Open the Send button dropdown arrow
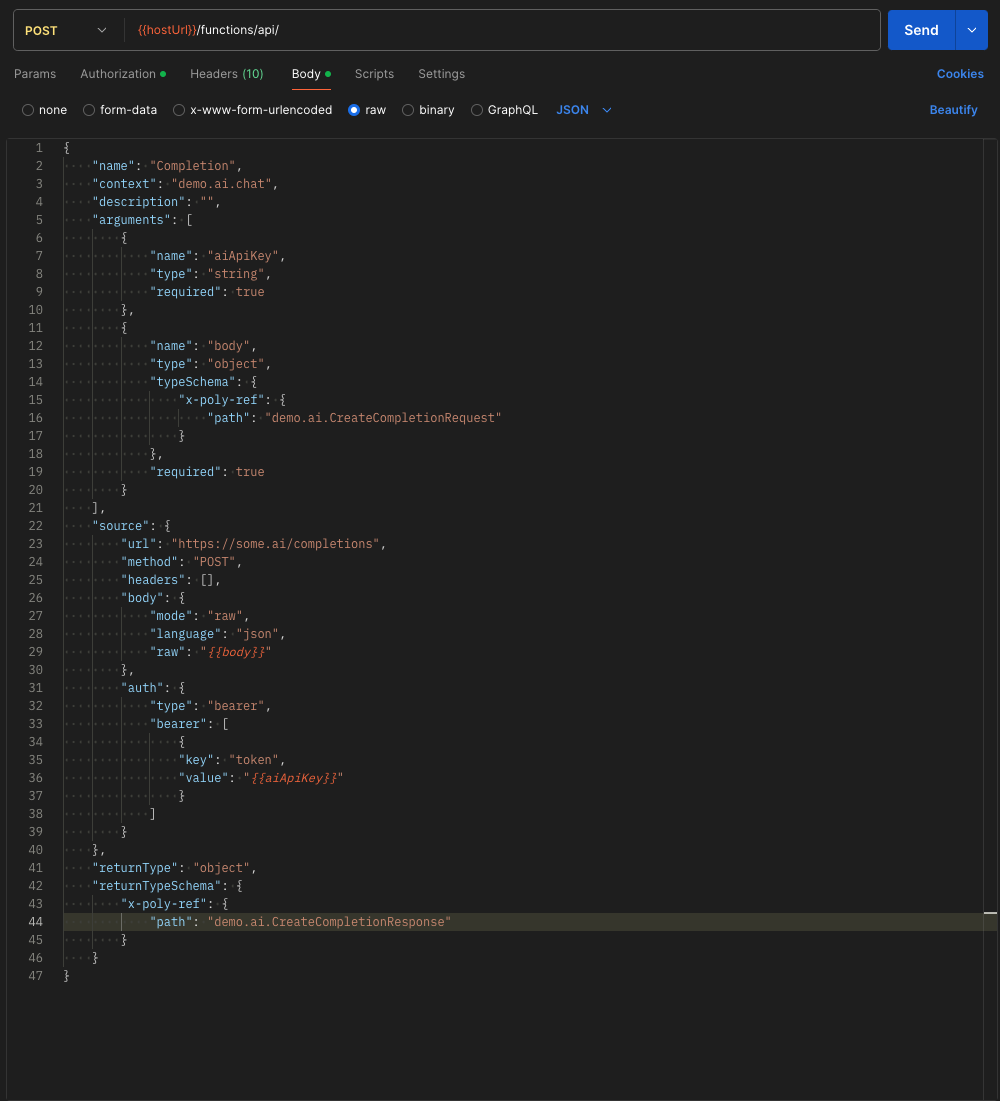This screenshot has height=1101, width=1000. pos(969,30)
